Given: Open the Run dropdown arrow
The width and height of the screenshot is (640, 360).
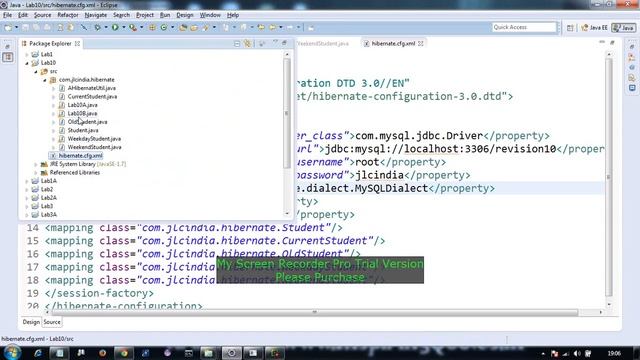Looking at the screenshot, I should click(x=124, y=27).
